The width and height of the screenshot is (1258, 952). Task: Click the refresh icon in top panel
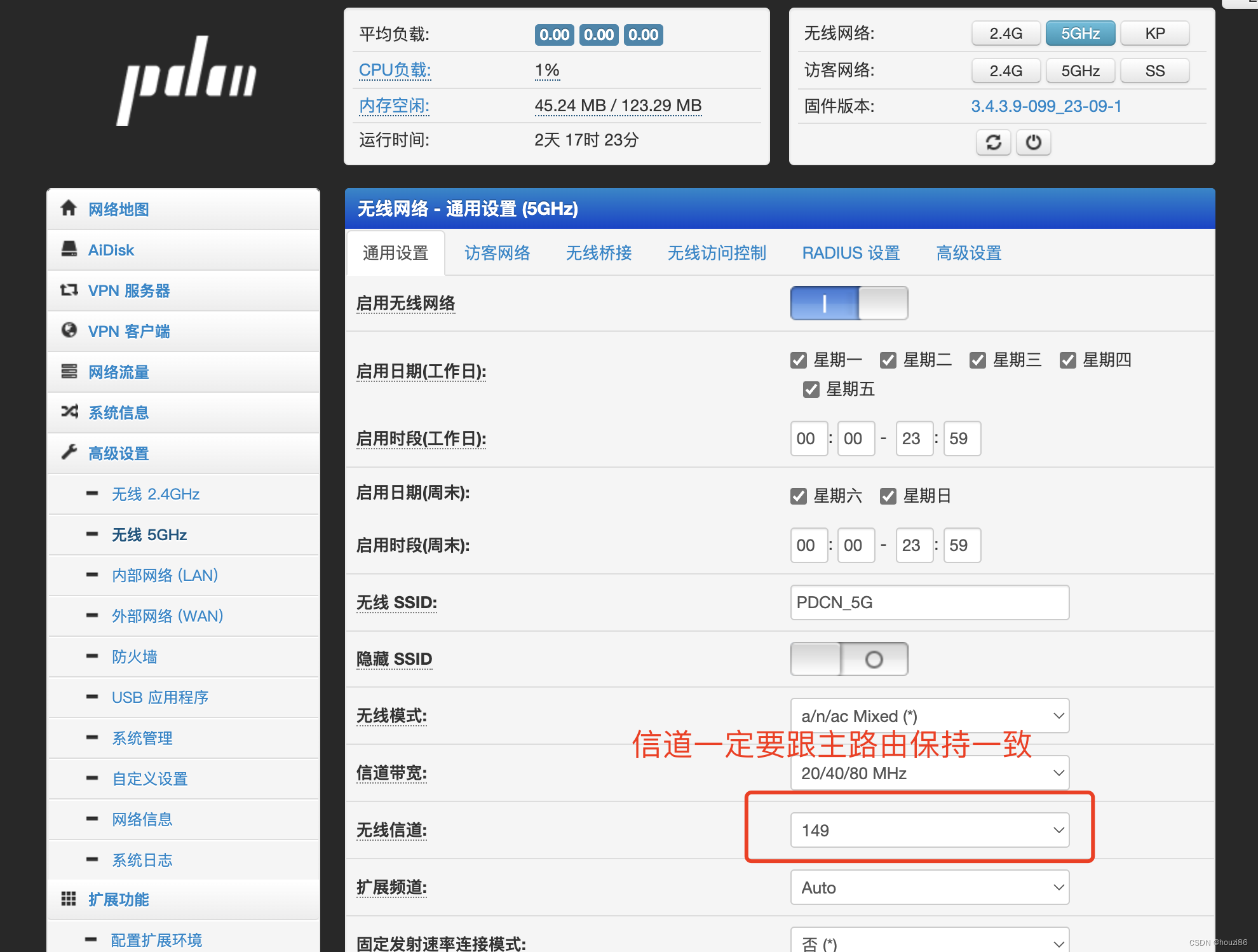pyautogui.click(x=993, y=142)
